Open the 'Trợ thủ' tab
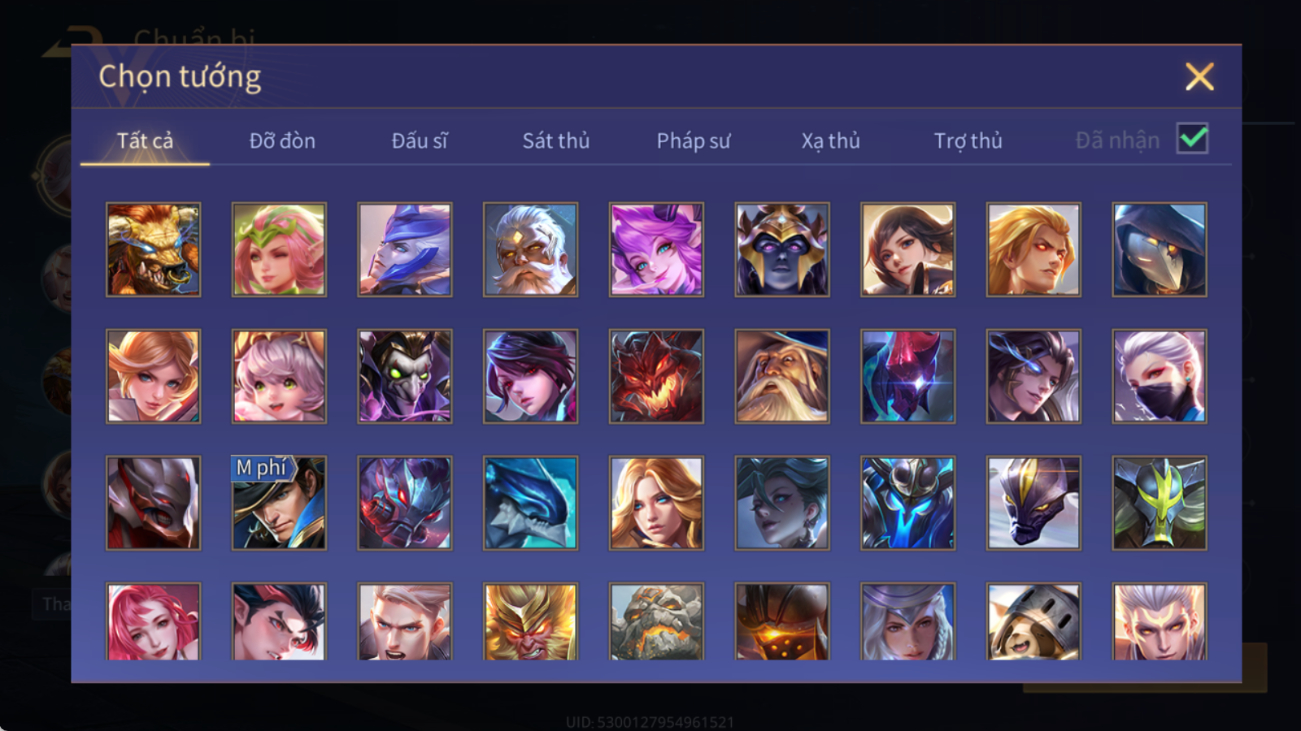The width and height of the screenshot is (1301, 731). 968,141
